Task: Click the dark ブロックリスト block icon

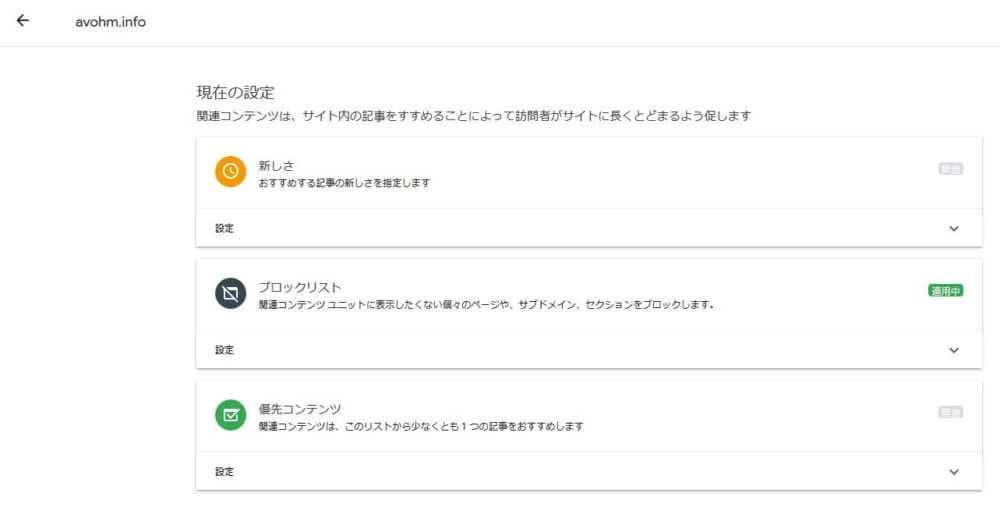Action: pos(230,293)
